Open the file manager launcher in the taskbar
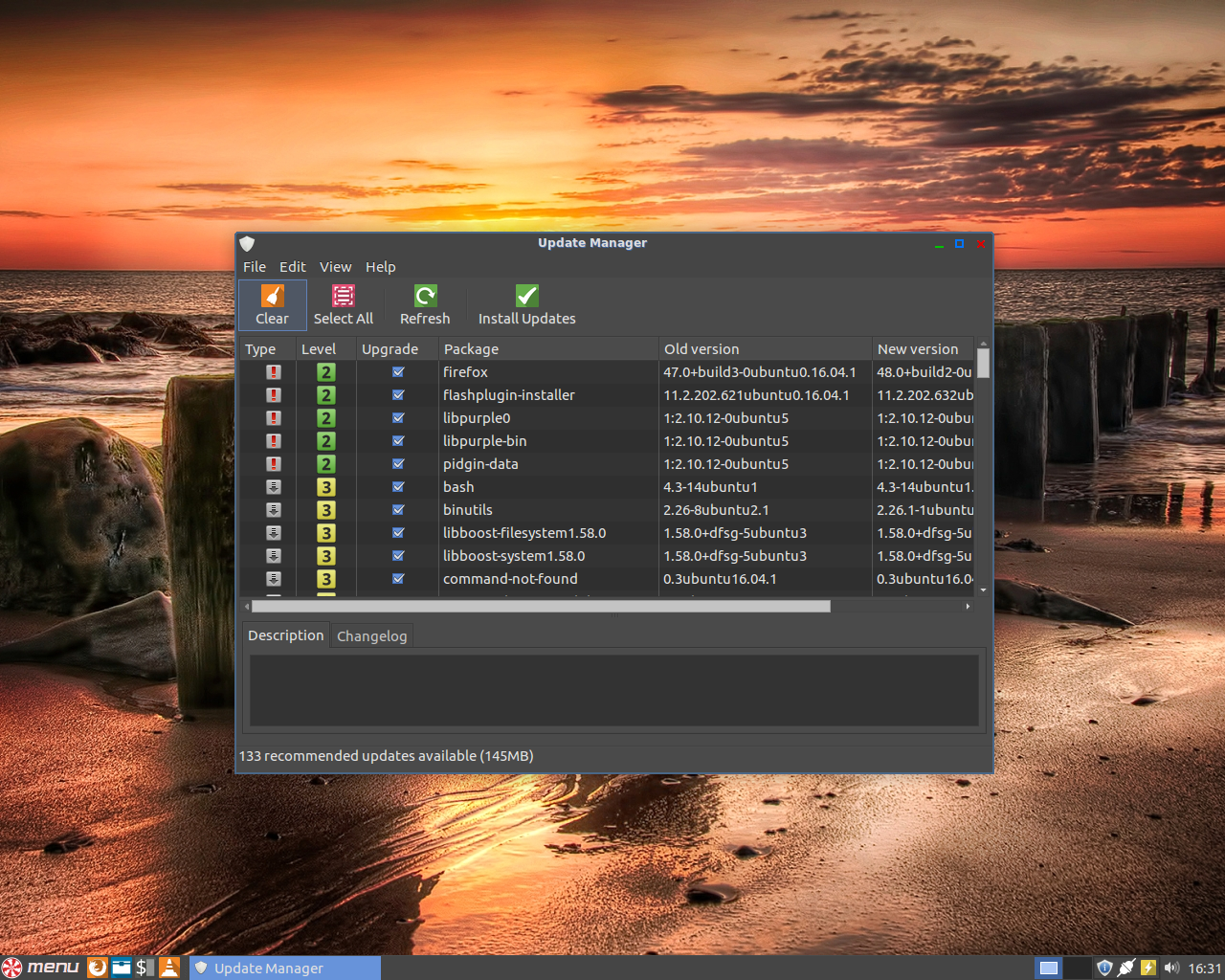 pyautogui.click(x=122, y=968)
